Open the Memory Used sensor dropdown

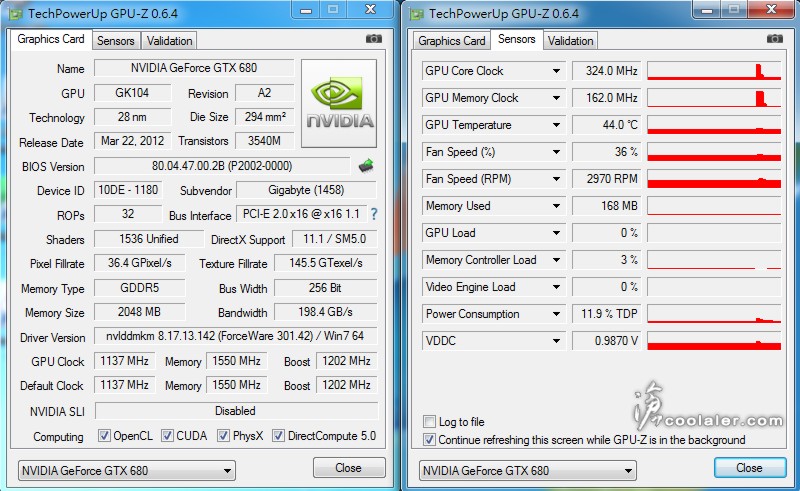click(x=557, y=206)
